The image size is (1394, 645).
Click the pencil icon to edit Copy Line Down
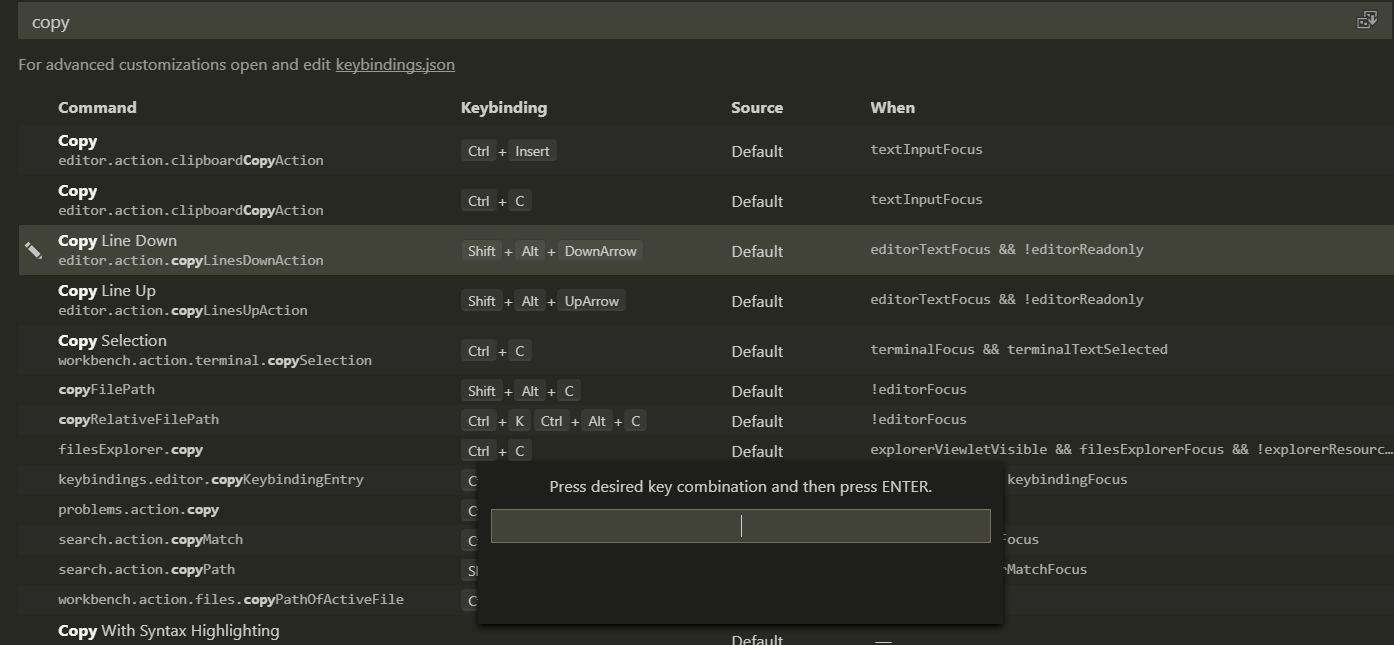tap(33, 248)
